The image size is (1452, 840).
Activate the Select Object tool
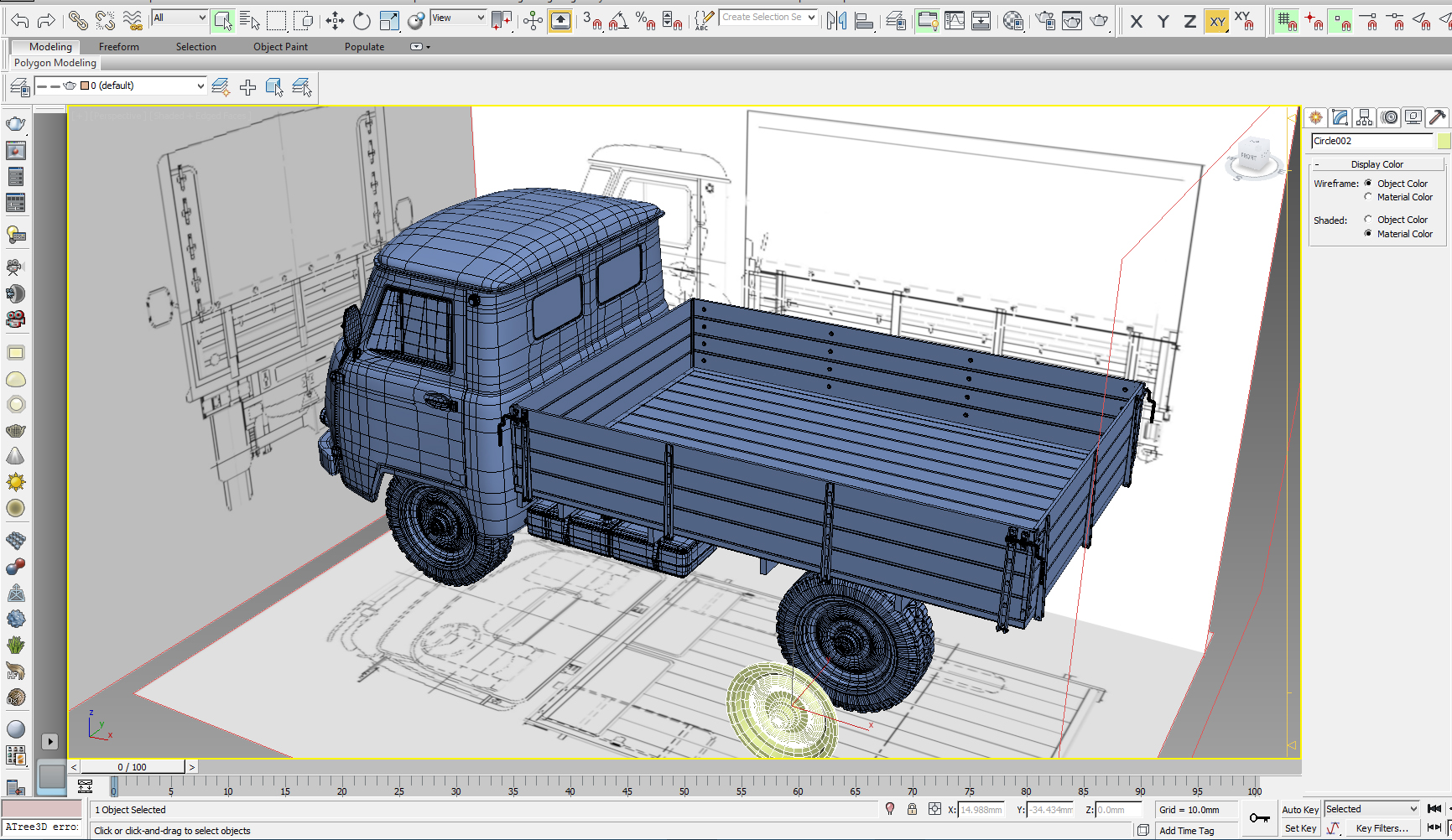(x=222, y=20)
